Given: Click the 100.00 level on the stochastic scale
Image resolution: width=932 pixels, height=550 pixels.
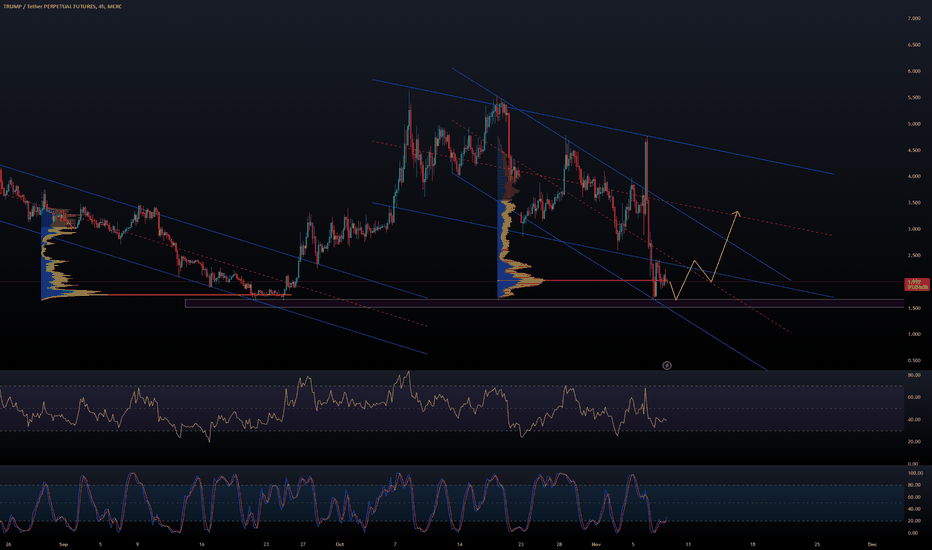Looking at the screenshot, I should (x=915, y=473).
